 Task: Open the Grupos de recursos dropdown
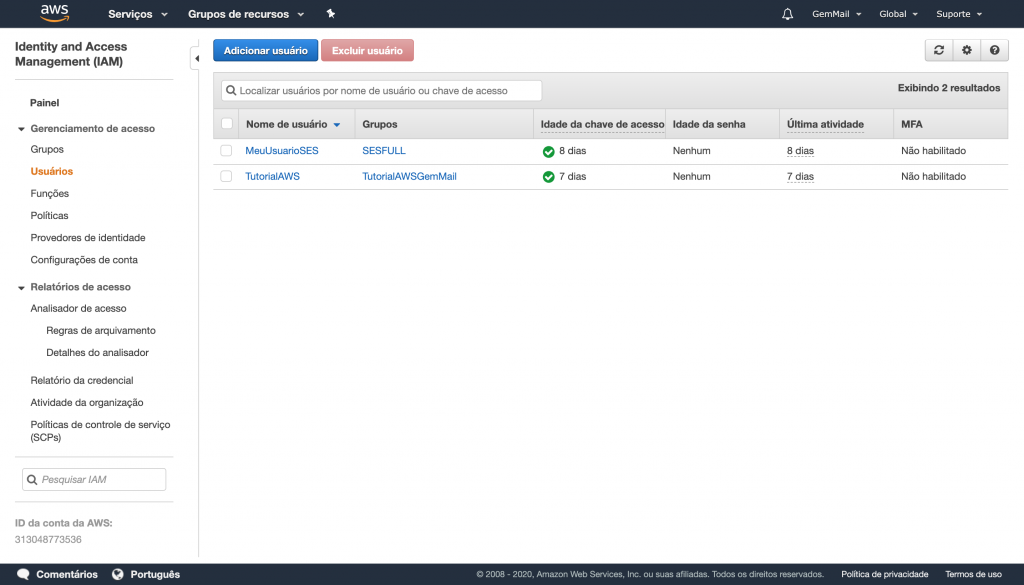tap(246, 14)
